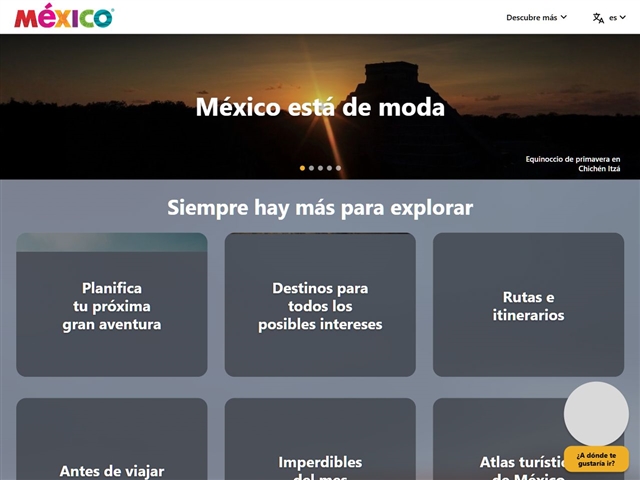Open Destinos para todos los posibles intereses card
Image resolution: width=640 pixels, height=480 pixels.
coord(320,304)
